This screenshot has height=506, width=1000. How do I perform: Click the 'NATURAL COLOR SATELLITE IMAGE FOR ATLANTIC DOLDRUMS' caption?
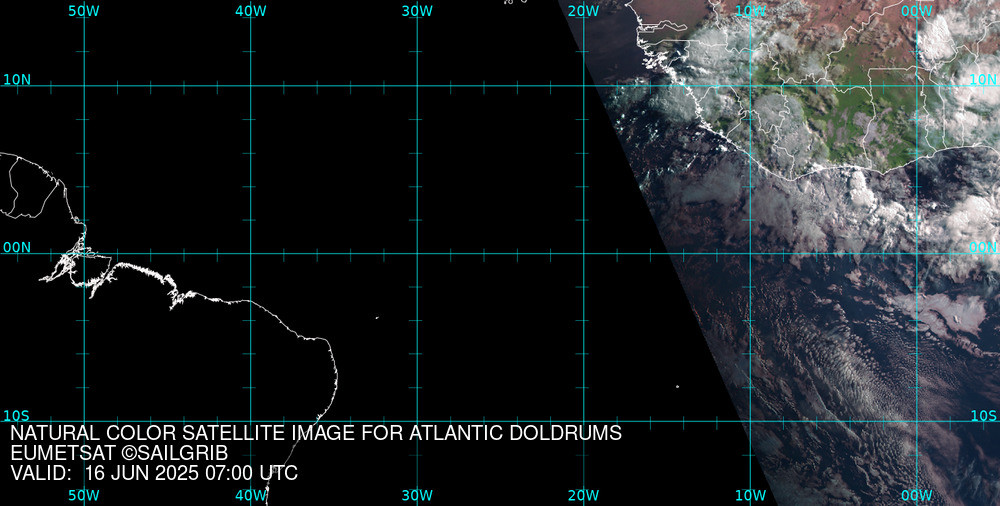[x=316, y=433]
